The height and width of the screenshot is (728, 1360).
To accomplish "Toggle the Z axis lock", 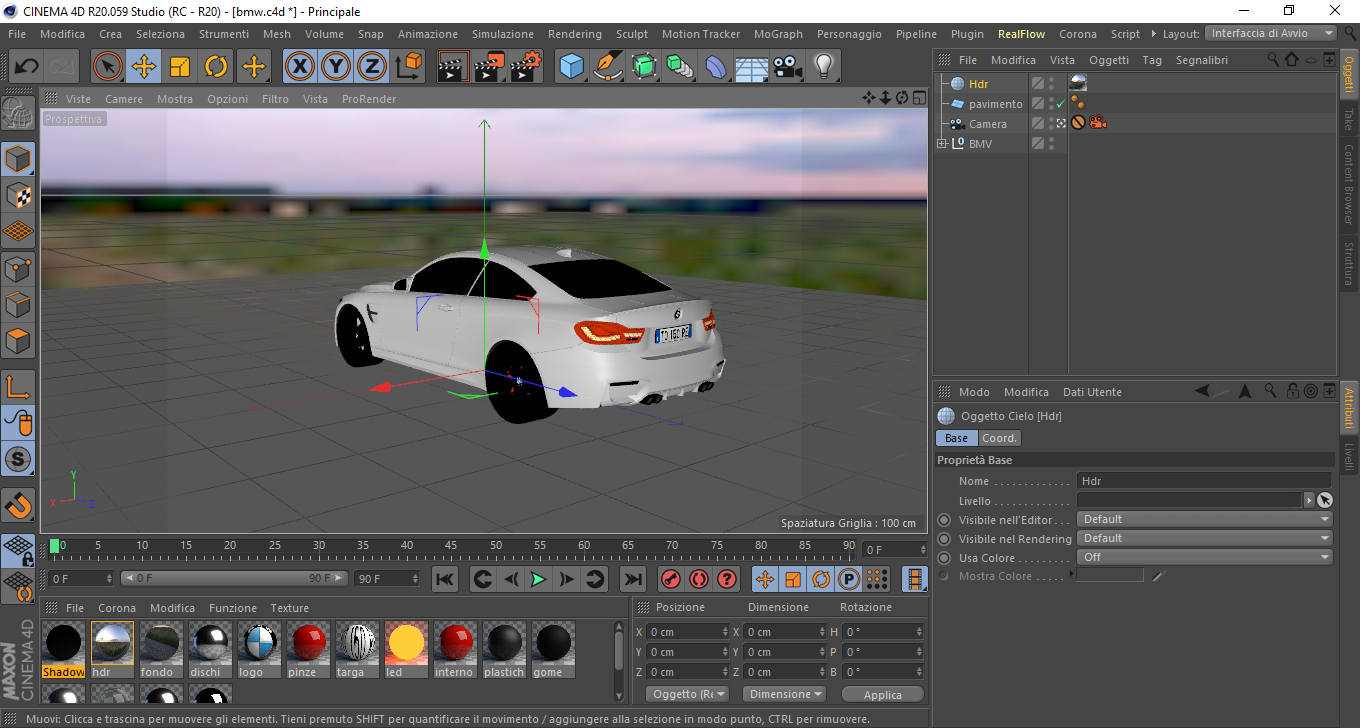I will pos(372,67).
